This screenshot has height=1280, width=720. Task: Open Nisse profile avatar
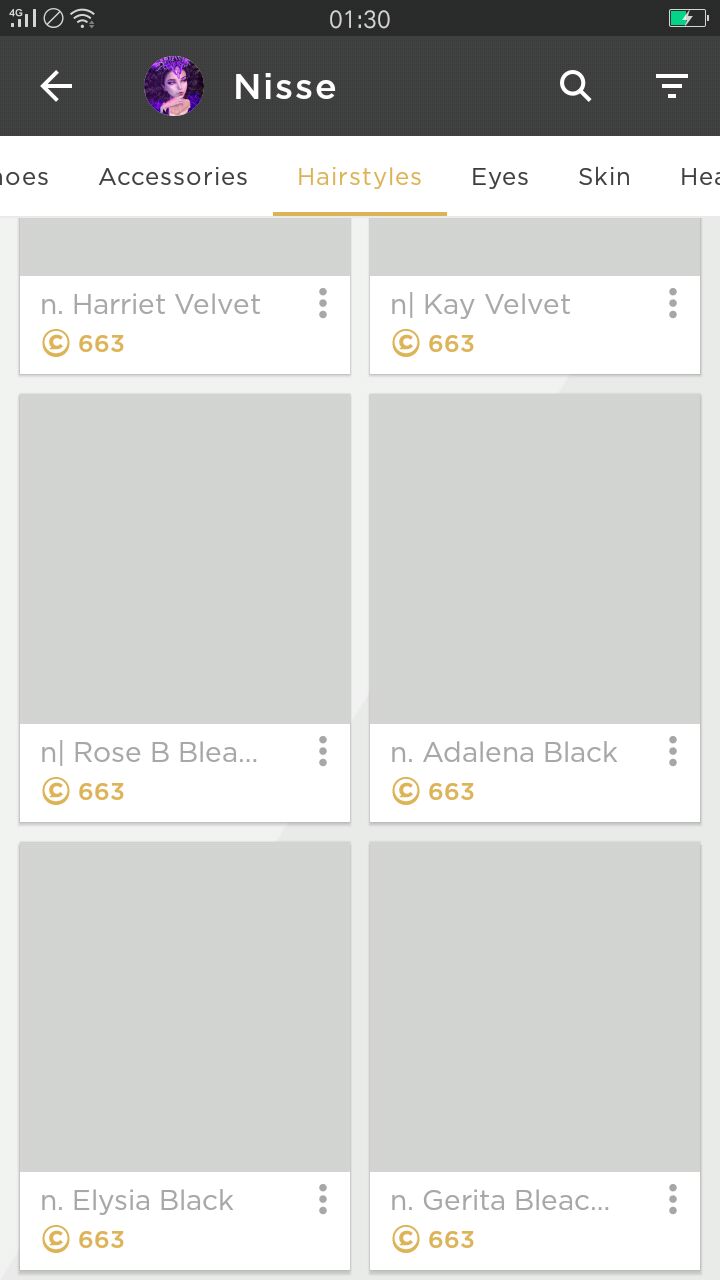(x=174, y=86)
